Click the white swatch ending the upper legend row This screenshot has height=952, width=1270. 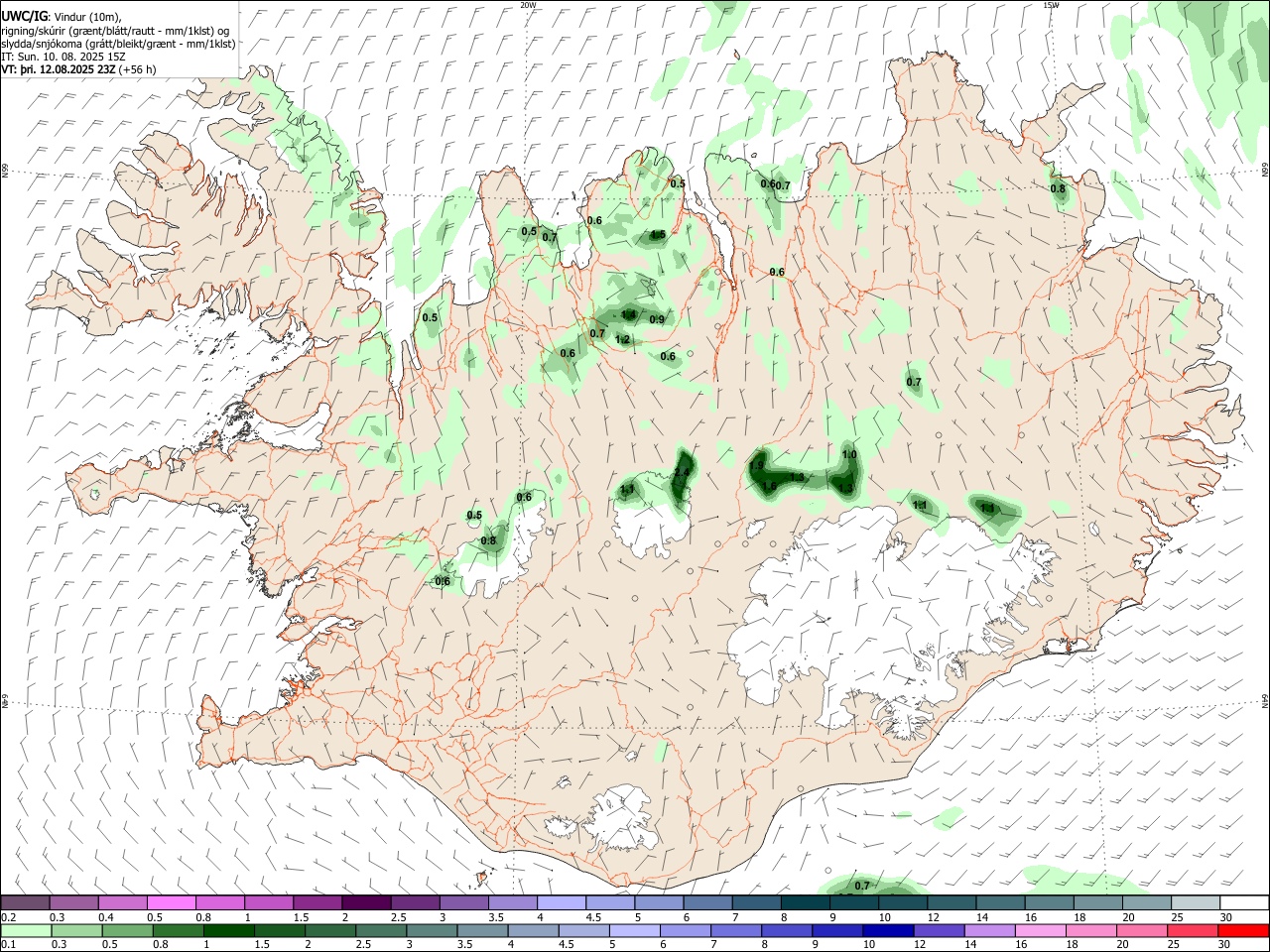point(1244,903)
